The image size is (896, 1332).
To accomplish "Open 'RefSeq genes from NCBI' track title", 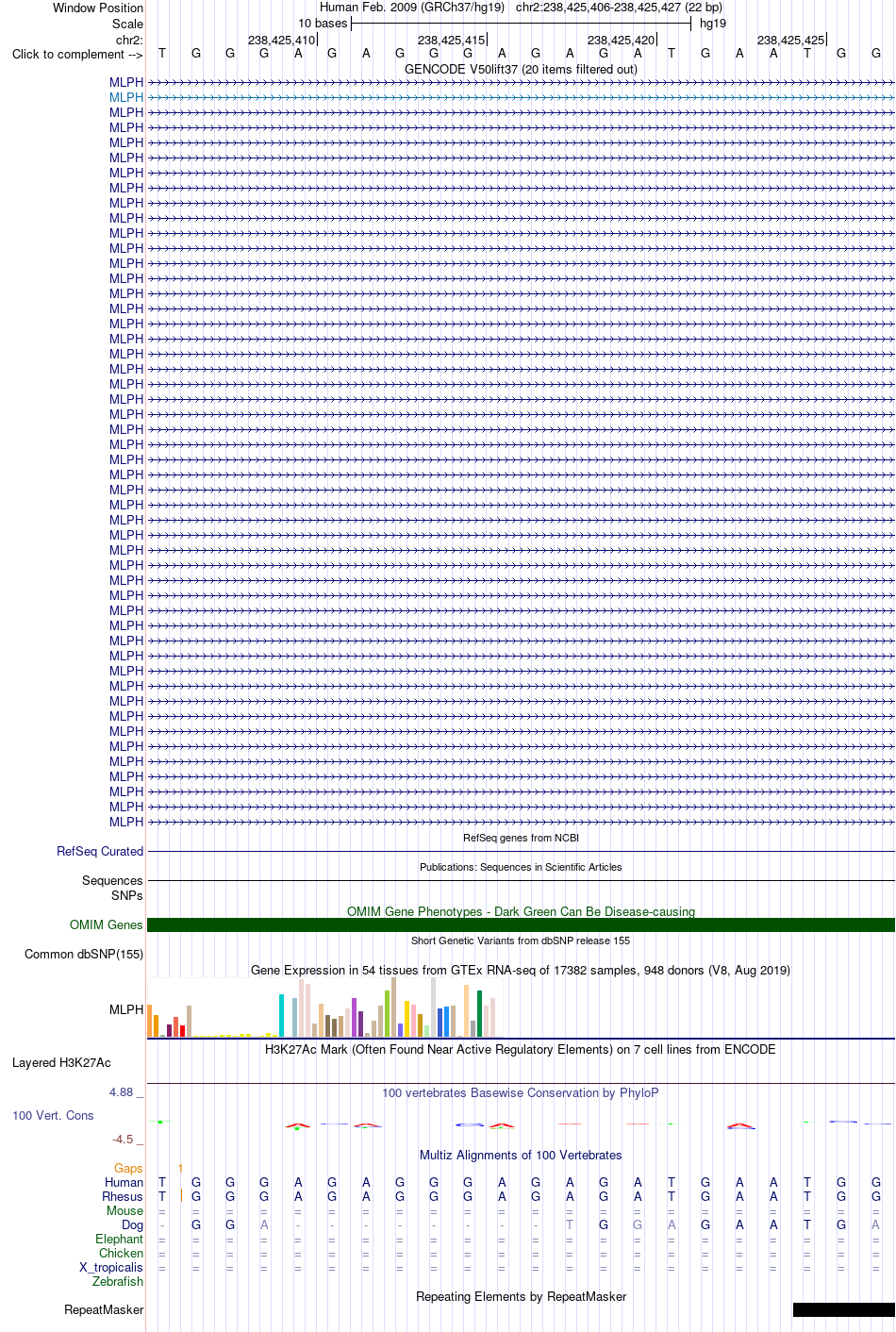I will [521, 838].
